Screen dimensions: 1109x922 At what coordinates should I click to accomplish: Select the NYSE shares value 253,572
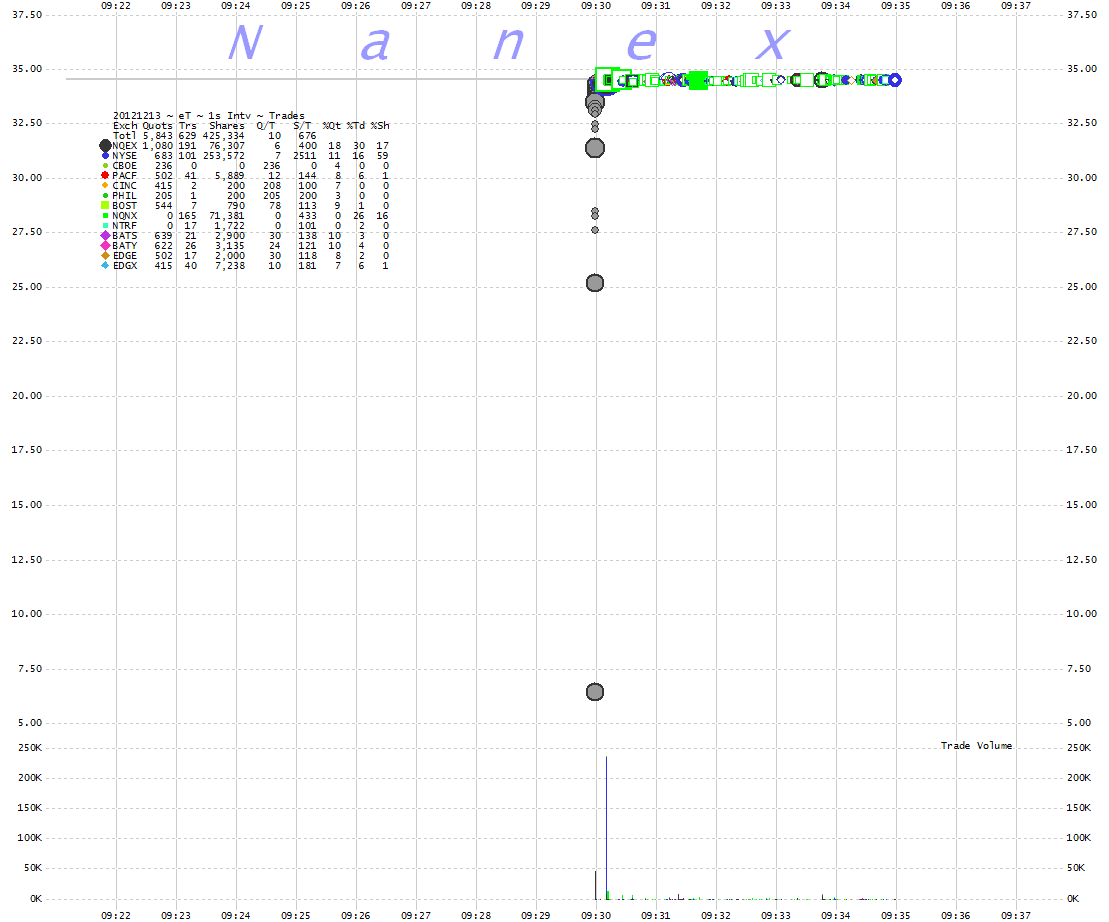pyautogui.click(x=223, y=156)
